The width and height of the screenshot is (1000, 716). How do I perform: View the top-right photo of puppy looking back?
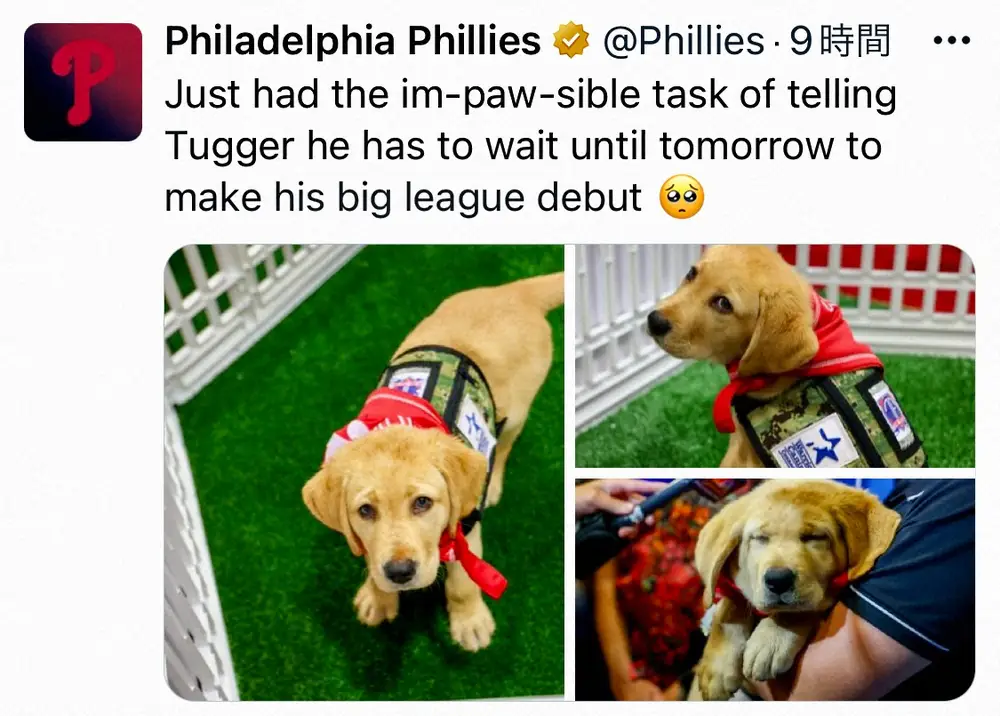[775, 356]
